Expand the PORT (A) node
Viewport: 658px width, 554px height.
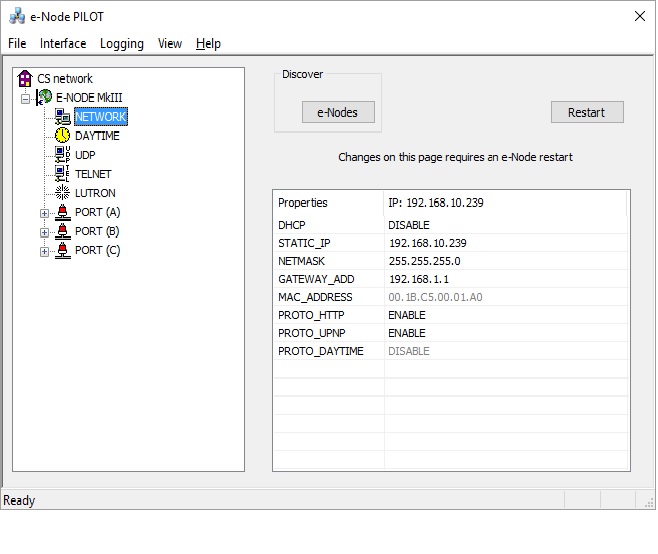click(44, 213)
